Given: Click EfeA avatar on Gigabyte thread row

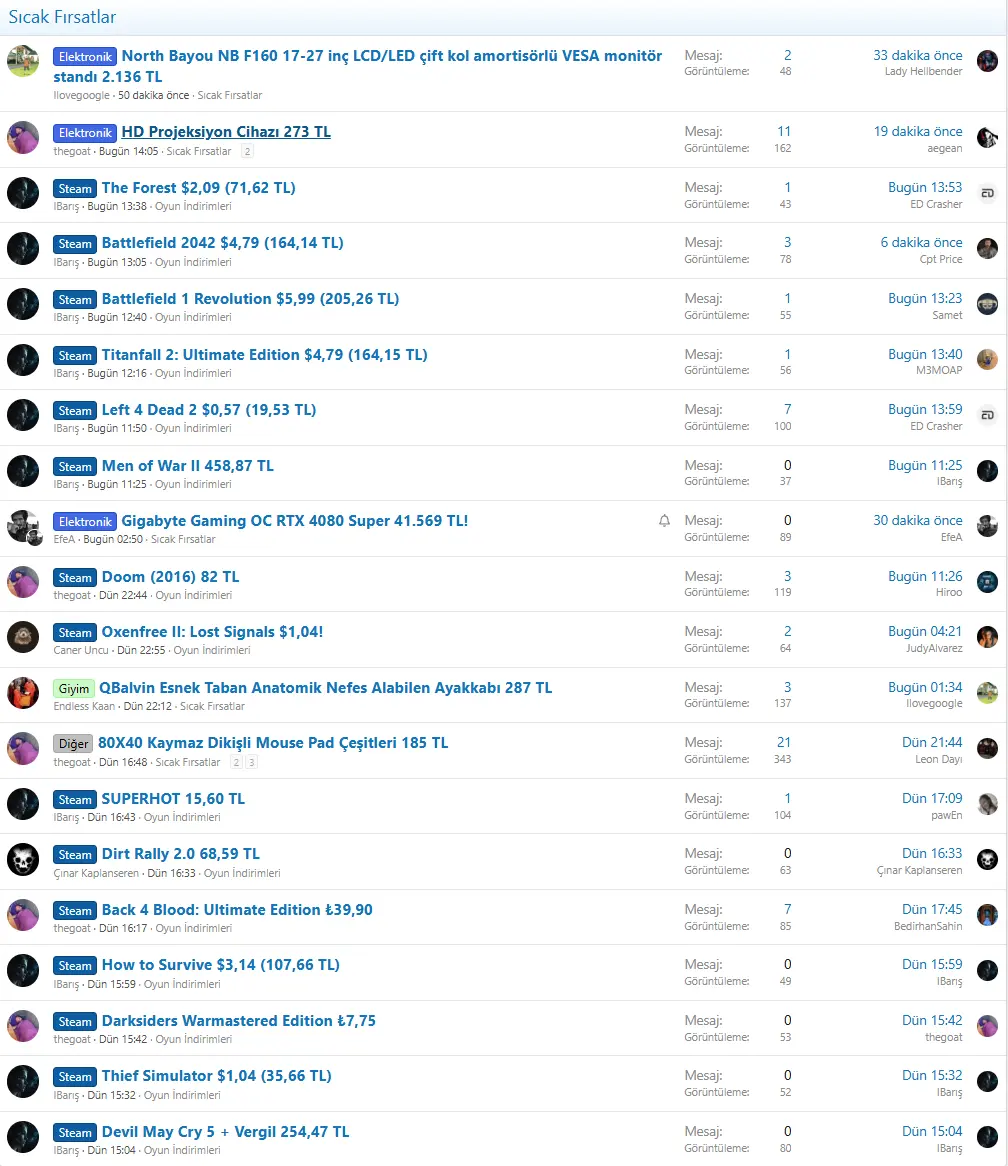Looking at the screenshot, I should tap(23, 526).
